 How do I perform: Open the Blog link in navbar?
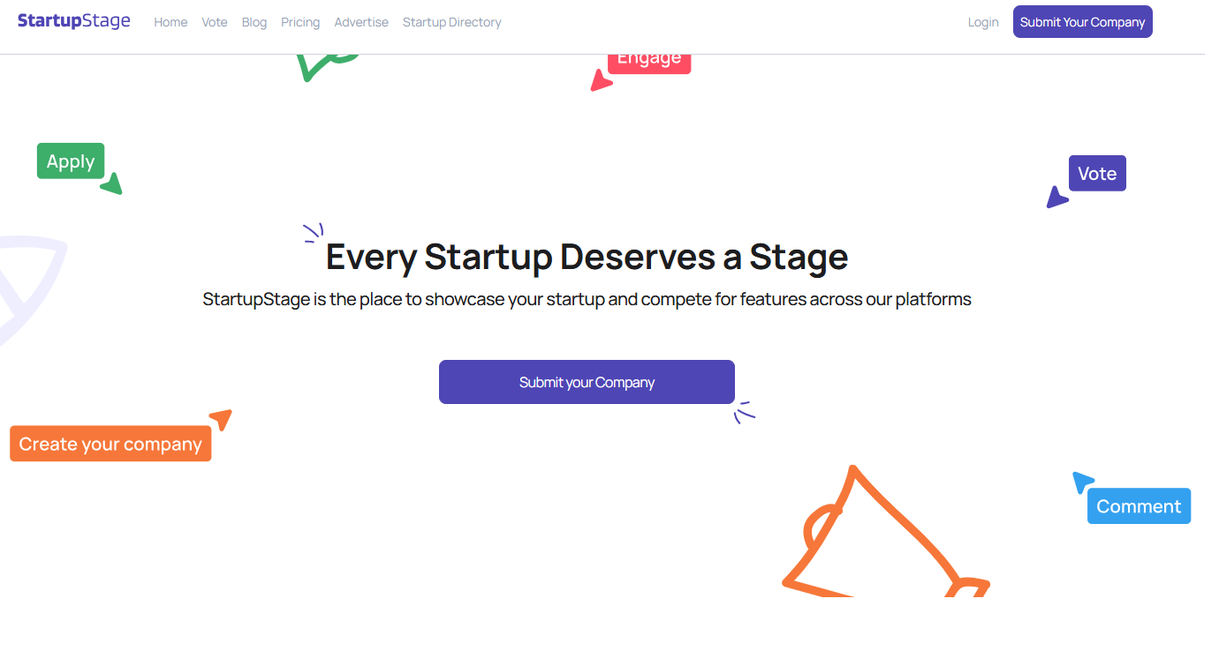coord(254,22)
